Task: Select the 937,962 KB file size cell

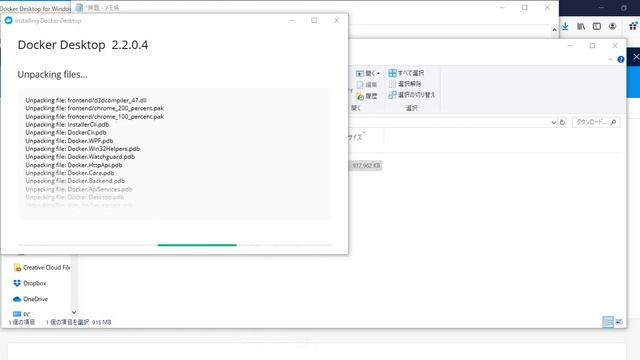Action: click(x=366, y=165)
